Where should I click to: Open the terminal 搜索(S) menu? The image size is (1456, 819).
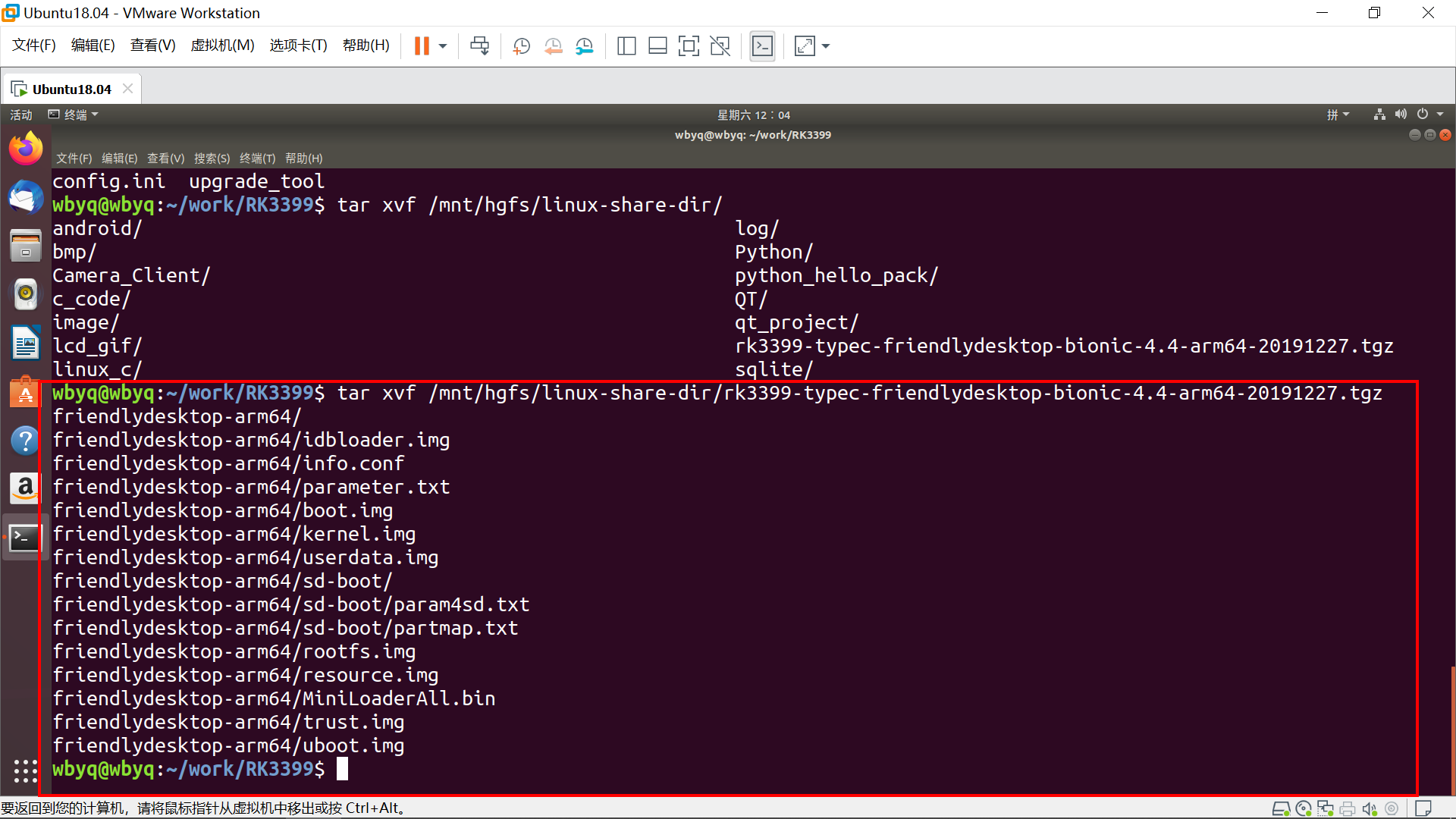click(x=212, y=158)
